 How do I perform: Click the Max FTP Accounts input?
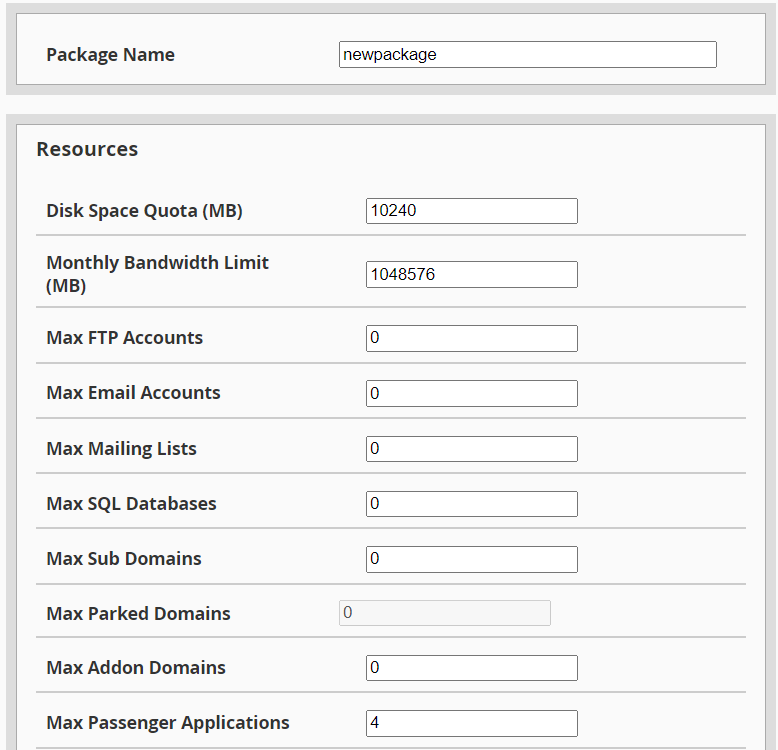pyautogui.click(x=471, y=338)
